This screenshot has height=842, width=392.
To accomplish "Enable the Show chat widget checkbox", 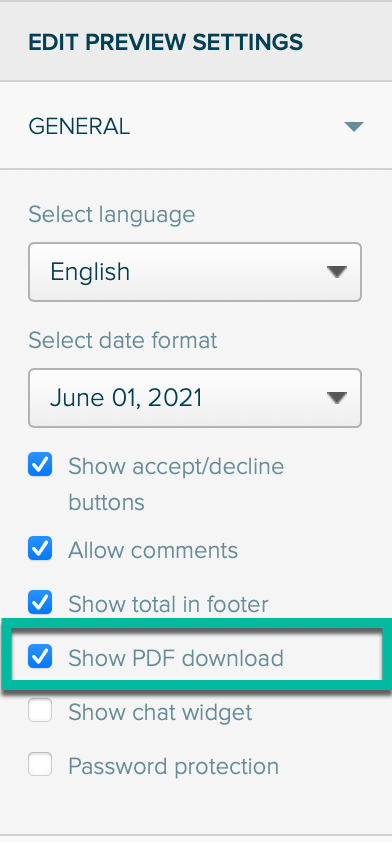I will click(40, 710).
